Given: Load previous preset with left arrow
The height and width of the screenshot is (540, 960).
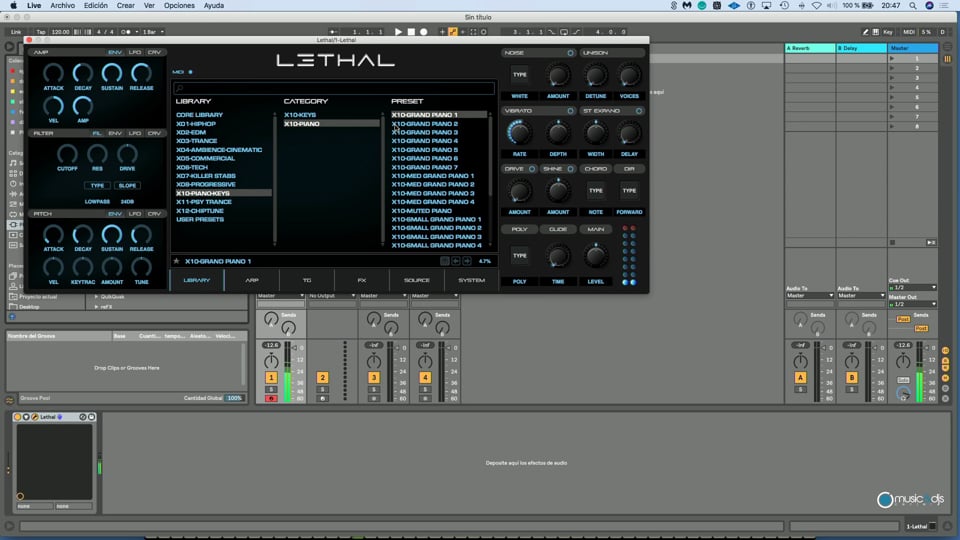Looking at the screenshot, I should 456,261.
